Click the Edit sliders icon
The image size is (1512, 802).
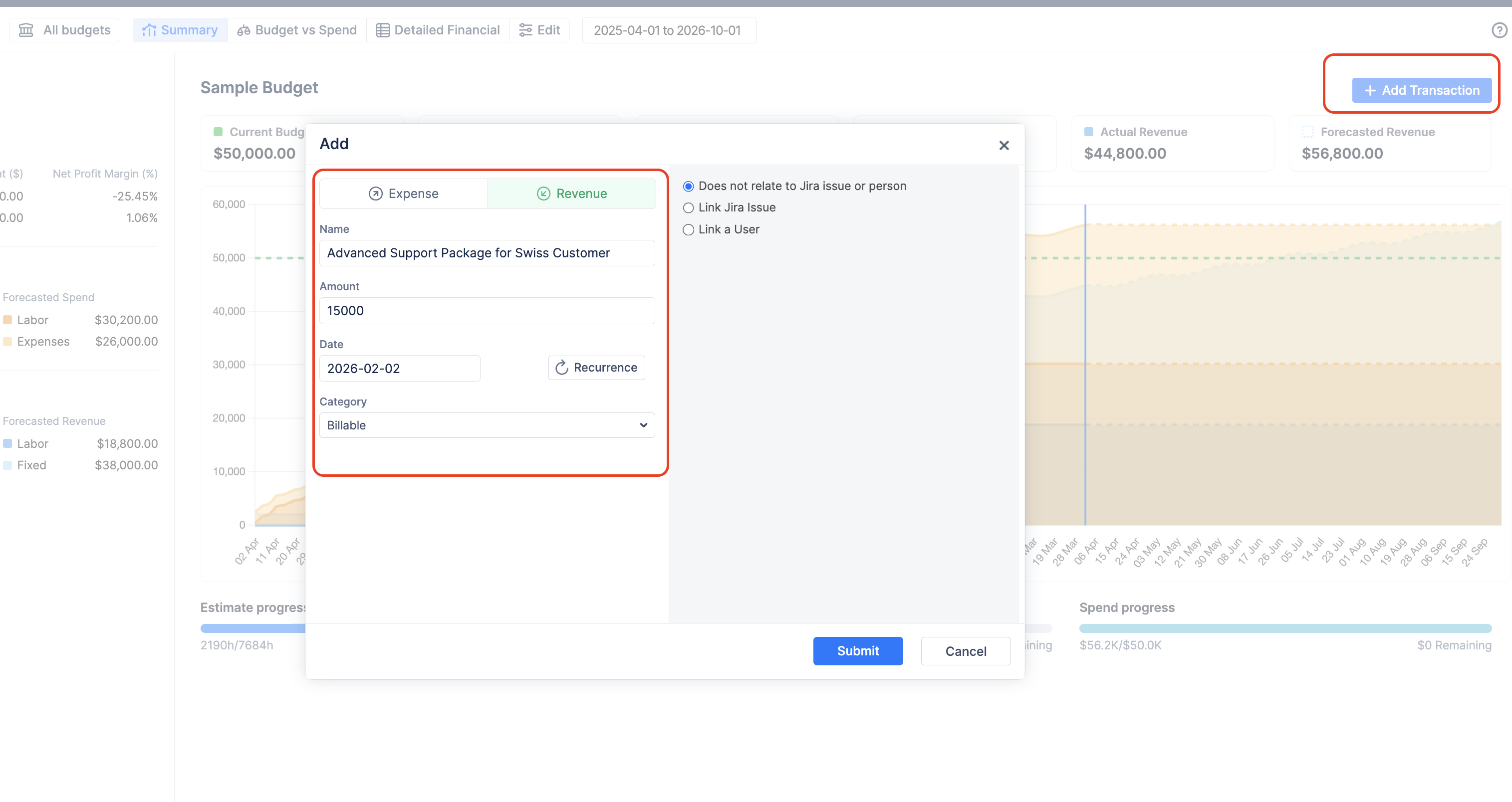click(525, 30)
